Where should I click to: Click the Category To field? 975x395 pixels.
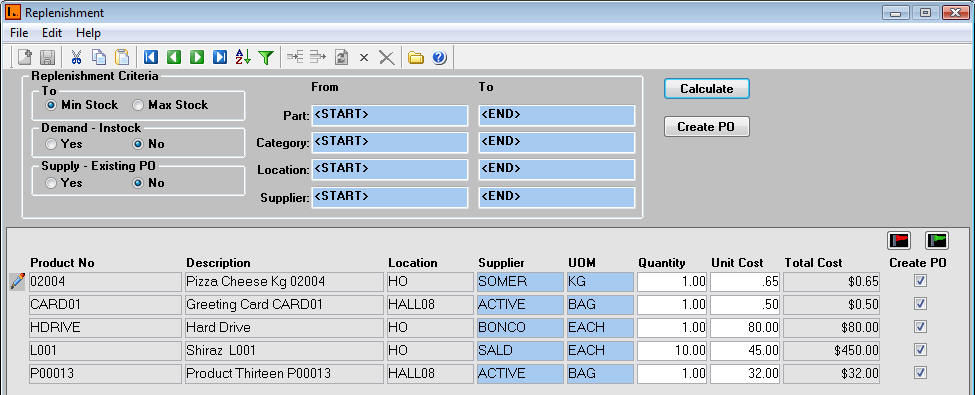tap(557, 142)
